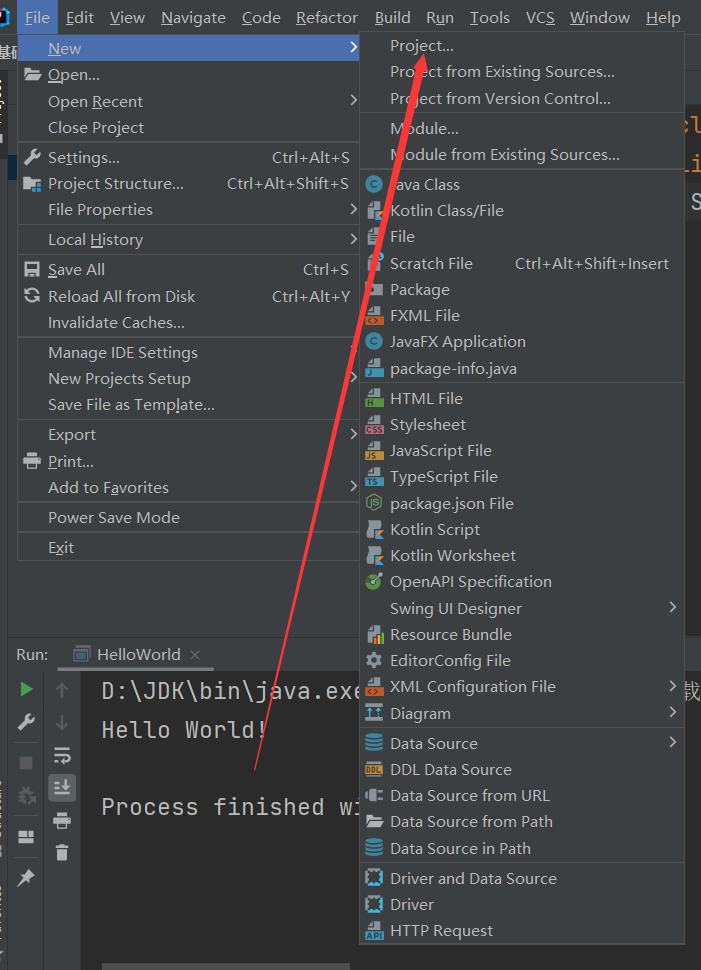Open the Build menu
701x970 pixels.
coord(392,18)
